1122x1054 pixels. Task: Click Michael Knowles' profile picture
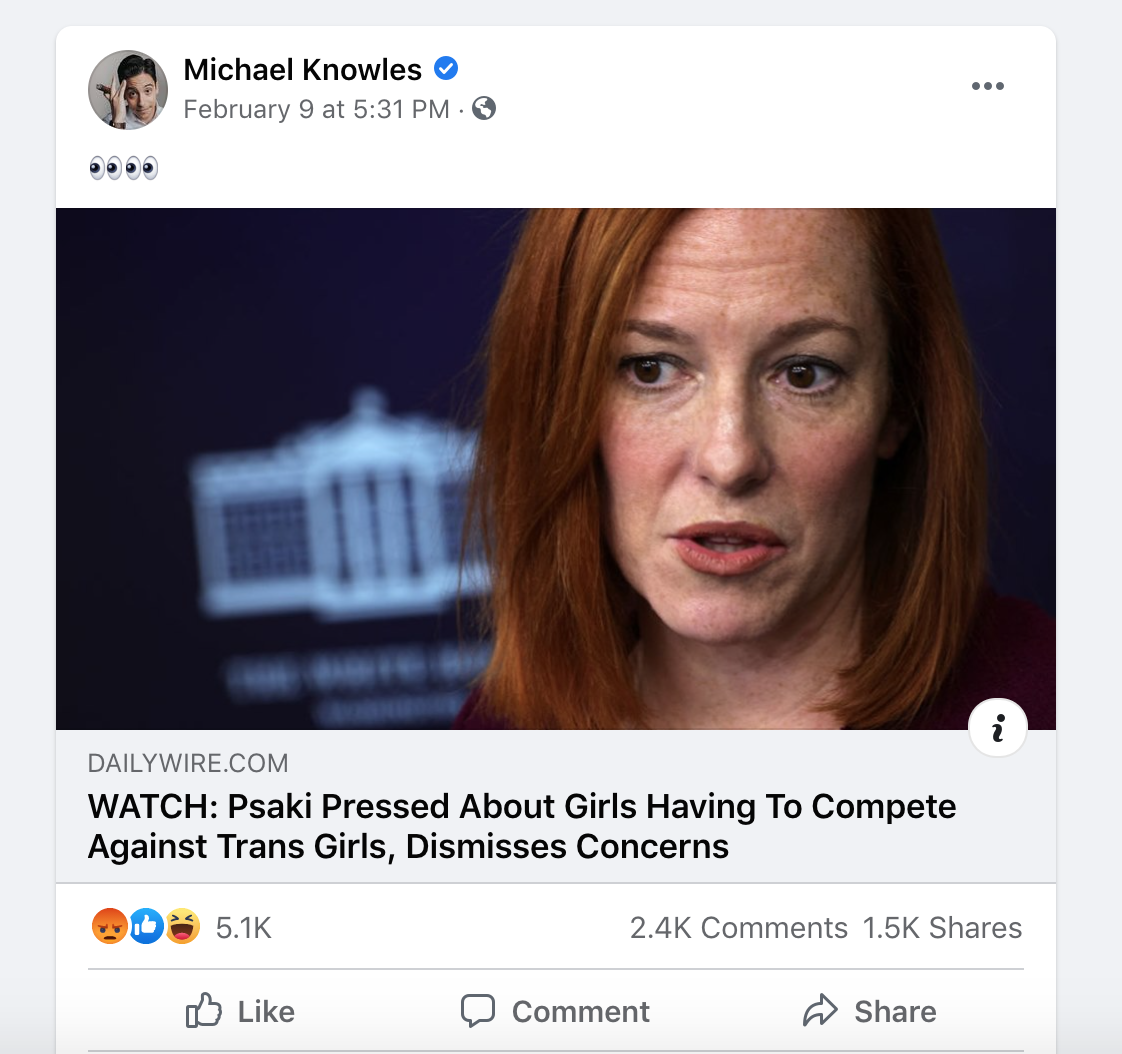(x=128, y=90)
